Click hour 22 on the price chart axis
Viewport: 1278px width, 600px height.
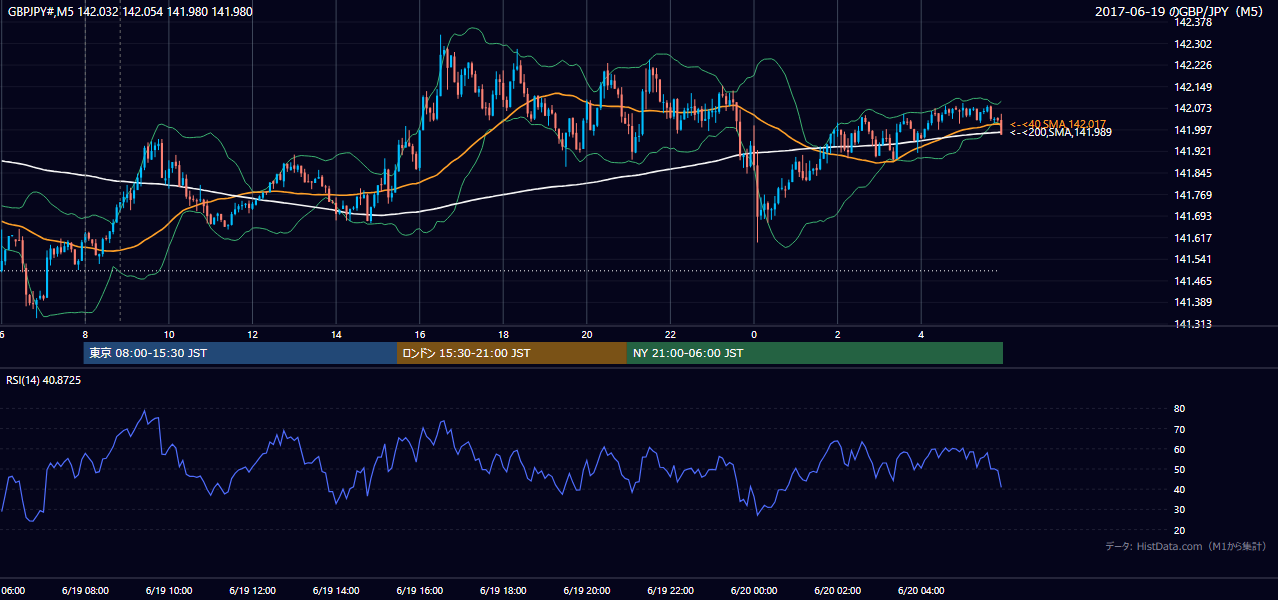click(670, 334)
